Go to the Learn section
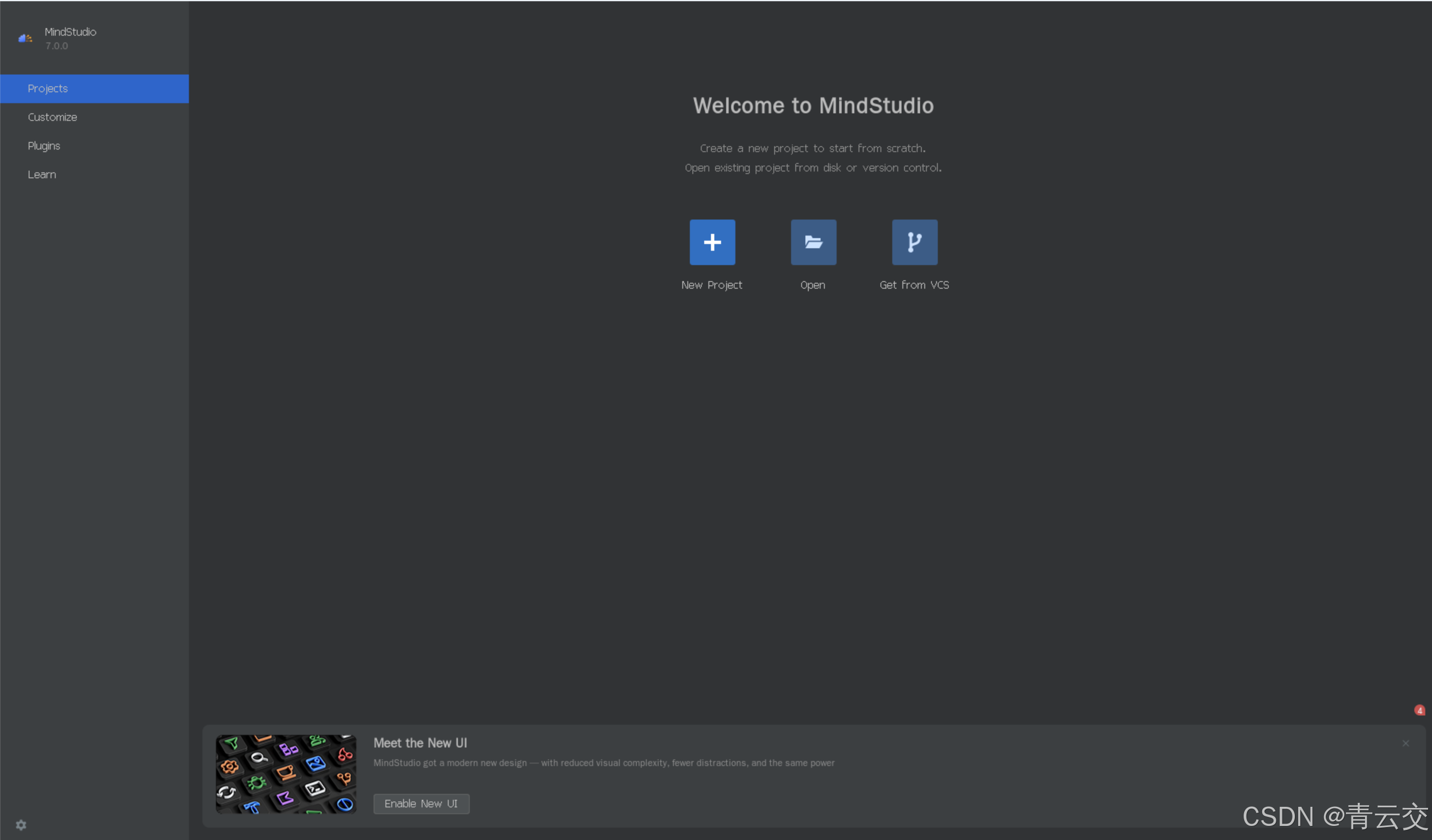 coord(42,174)
